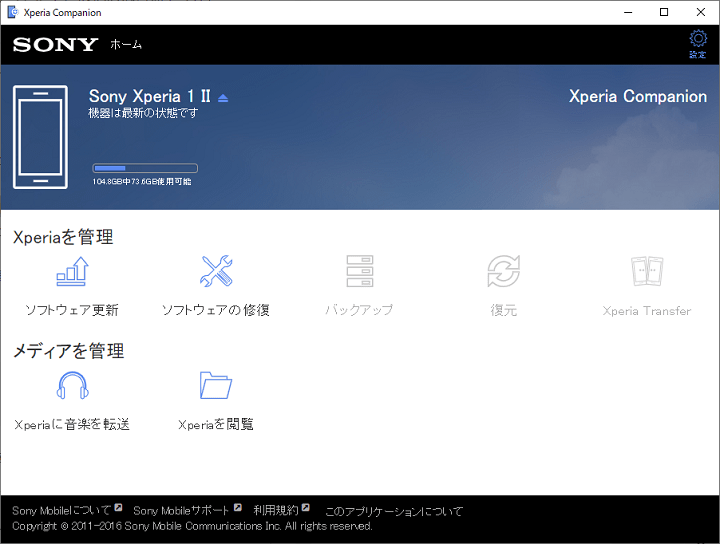Click the 104.8GB storage available text
The image size is (720, 544).
point(142,181)
